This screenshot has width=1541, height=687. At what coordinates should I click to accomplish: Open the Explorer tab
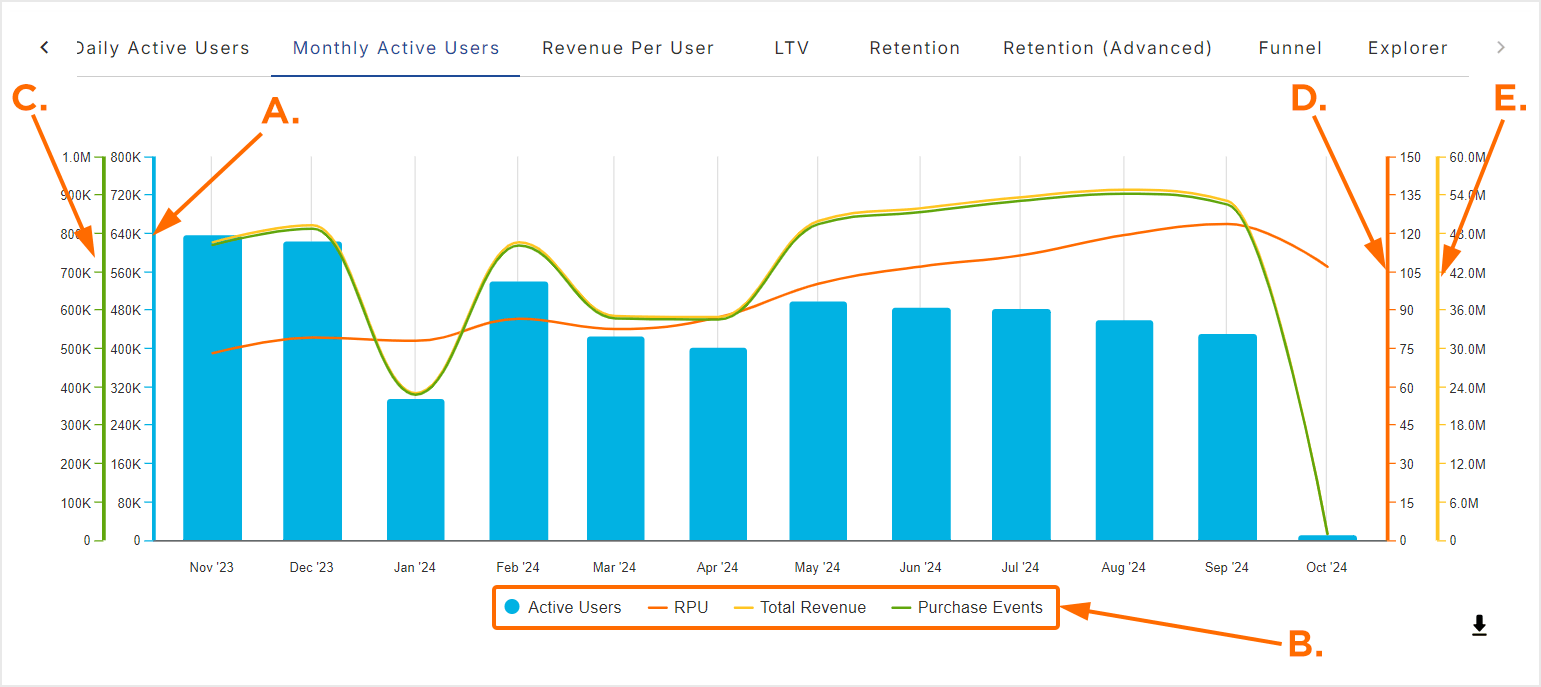click(x=1407, y=48)
